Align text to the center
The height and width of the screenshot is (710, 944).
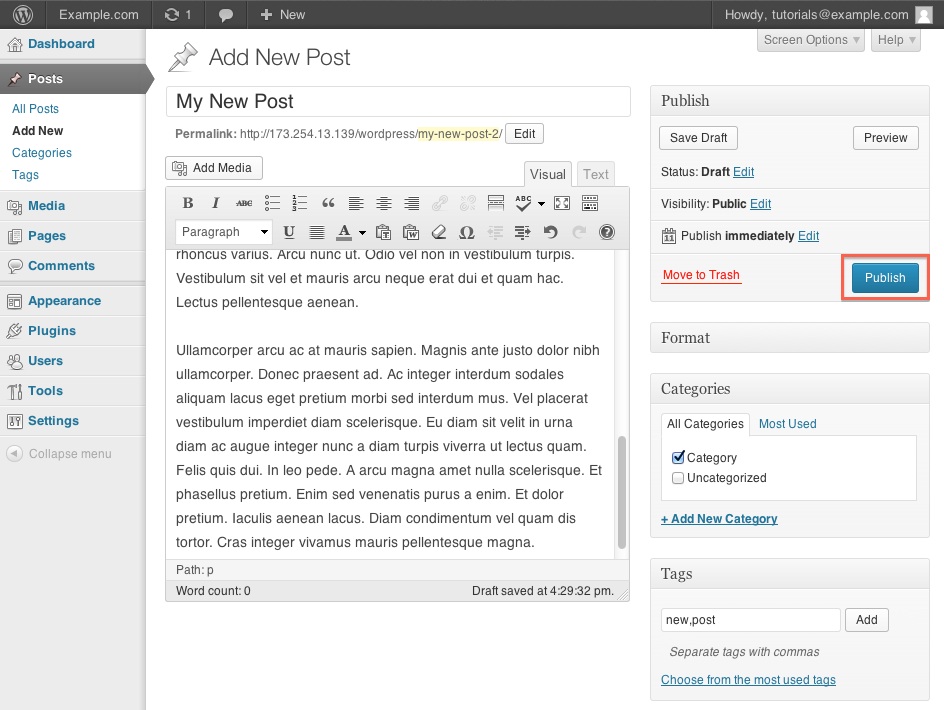[x=384, y=203]
